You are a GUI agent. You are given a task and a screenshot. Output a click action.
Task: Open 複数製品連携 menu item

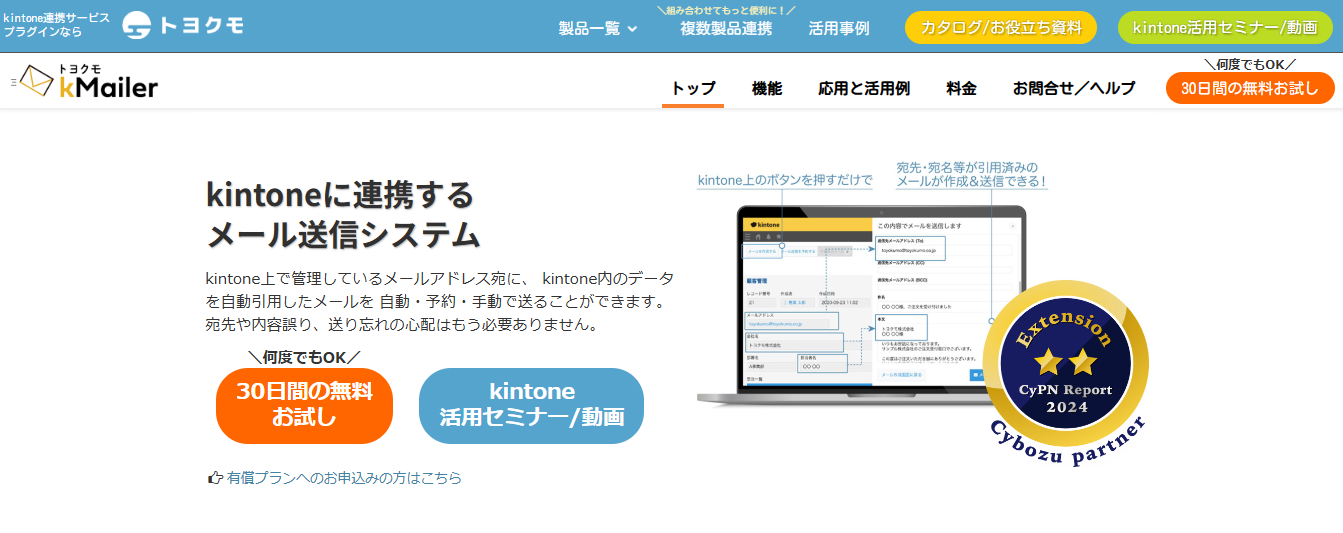tap(726, 28)
